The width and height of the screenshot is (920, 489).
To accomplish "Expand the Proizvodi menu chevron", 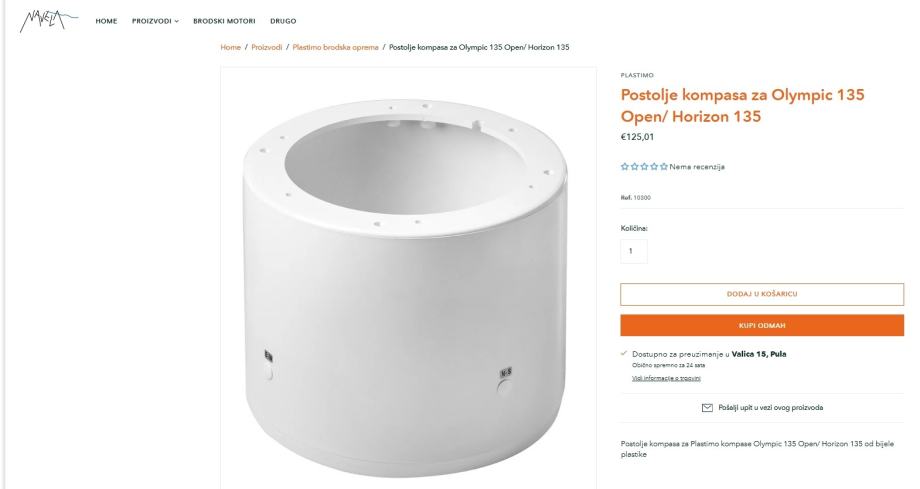I will 177,21.
